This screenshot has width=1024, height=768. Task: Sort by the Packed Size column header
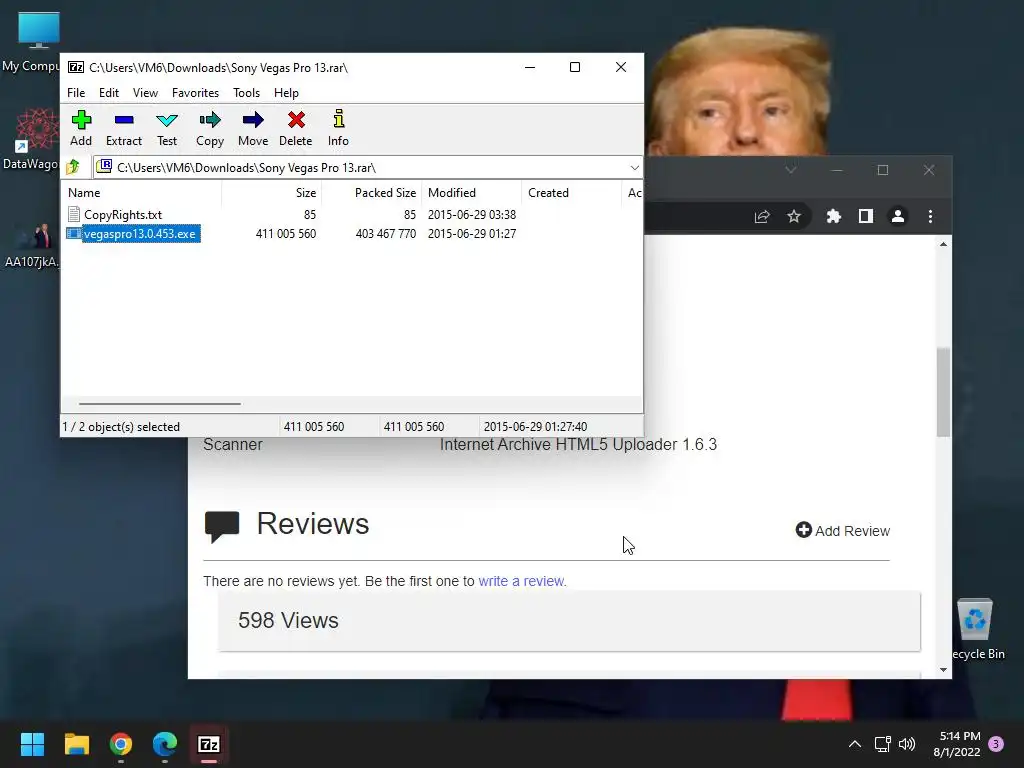tap(371, 193)
